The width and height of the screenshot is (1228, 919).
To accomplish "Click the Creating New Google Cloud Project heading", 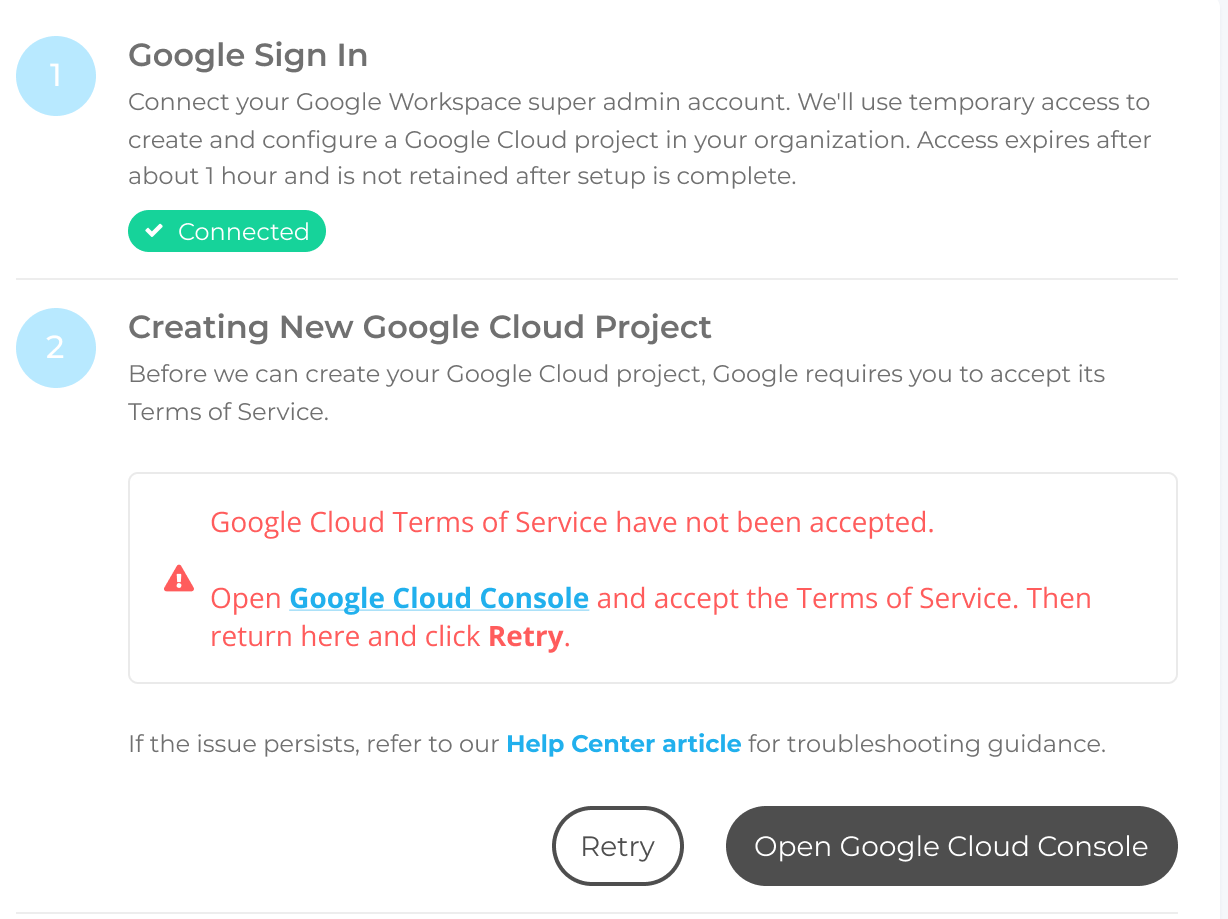I will [420, 327].
